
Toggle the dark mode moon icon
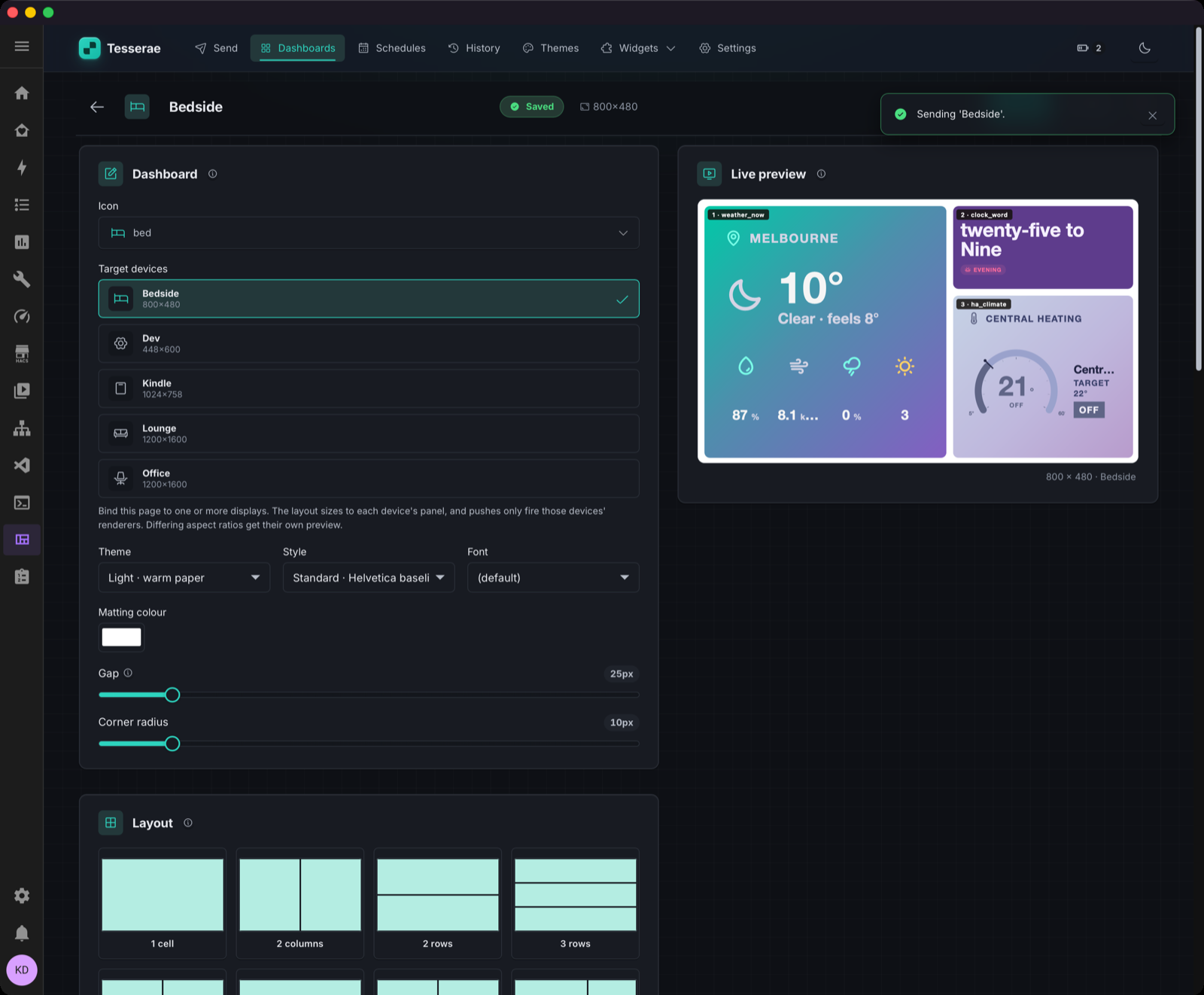point(1145,48)
